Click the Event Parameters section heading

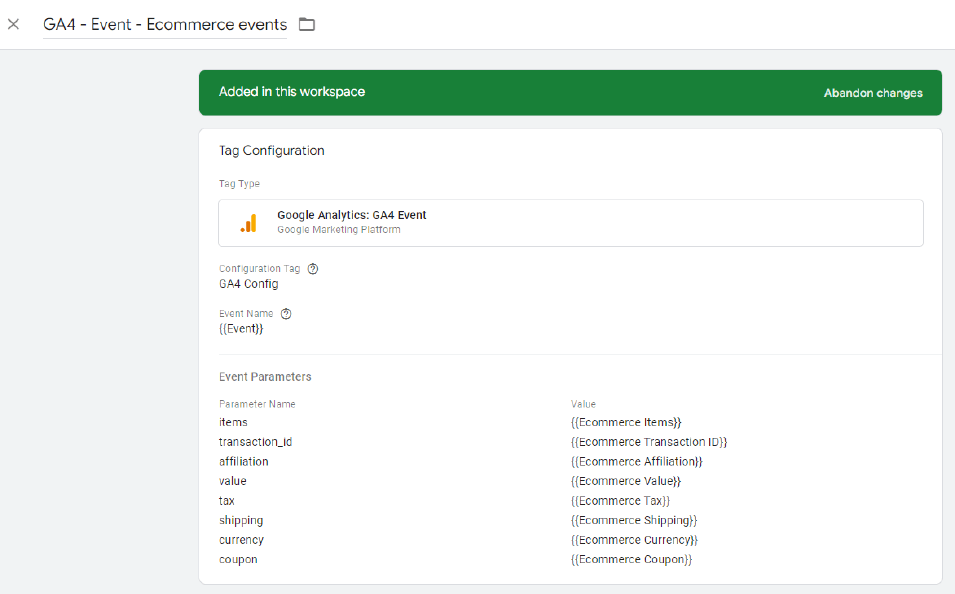tap(265, 377)
